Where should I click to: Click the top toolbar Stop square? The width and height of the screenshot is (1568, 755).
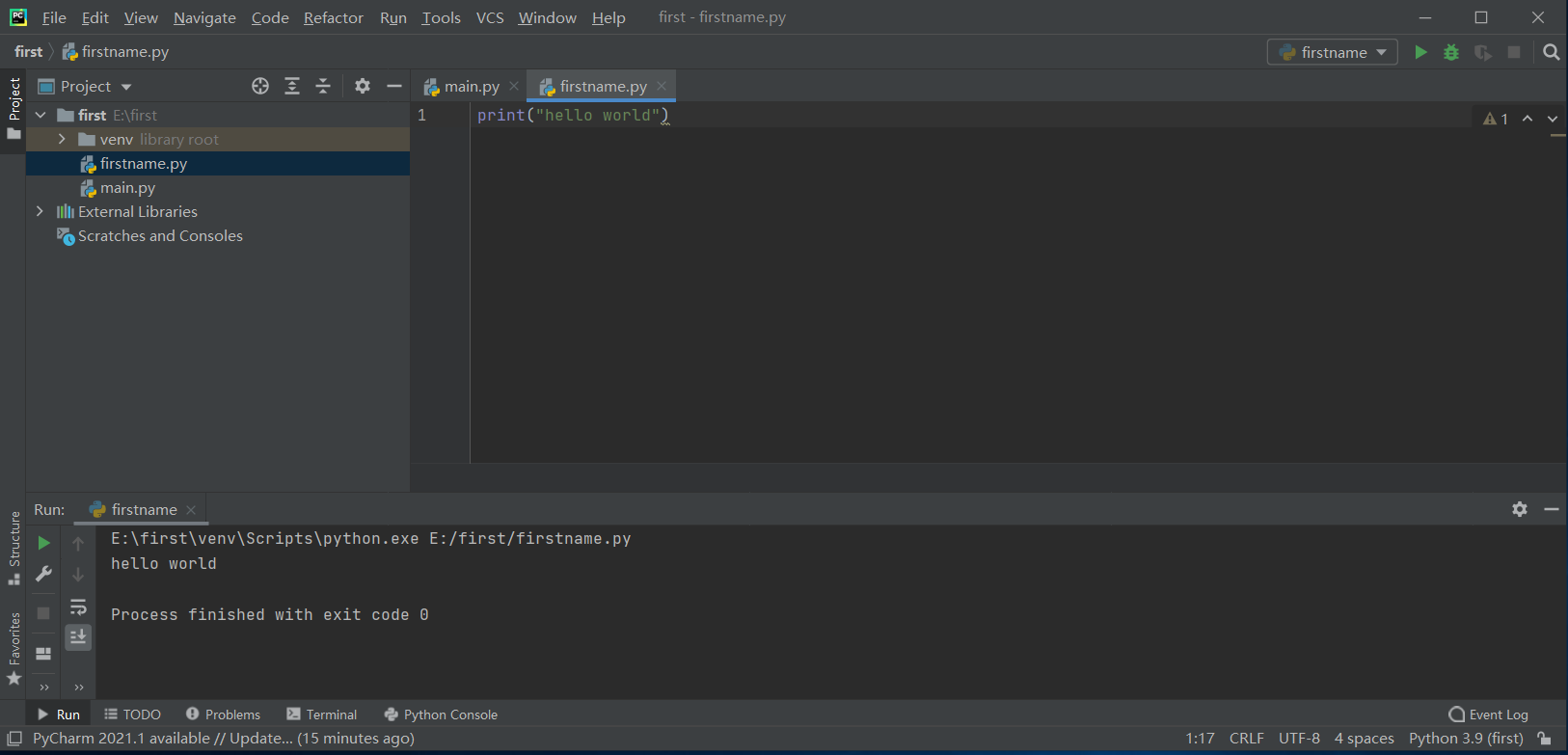[1514, 52]
